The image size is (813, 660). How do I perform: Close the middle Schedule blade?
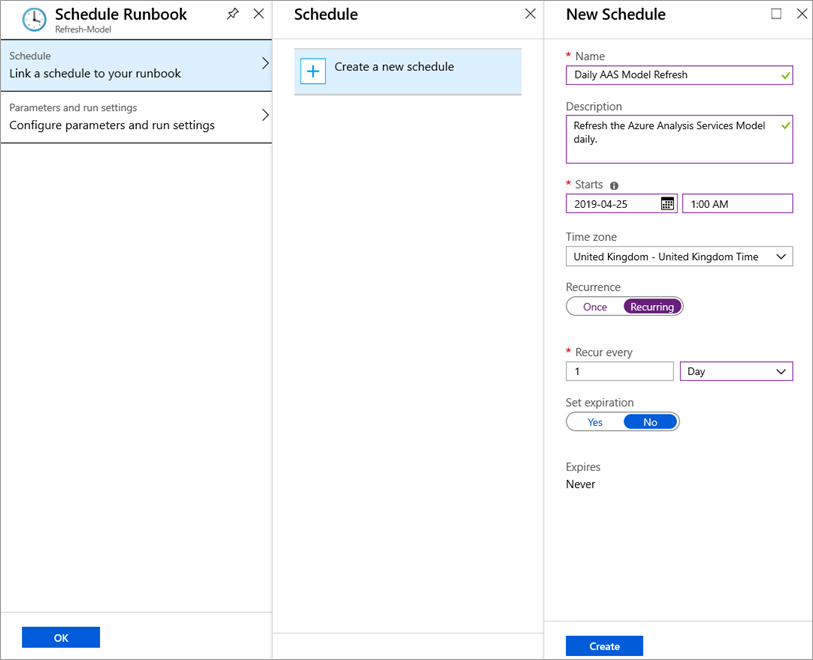click(x=530, y=13)
